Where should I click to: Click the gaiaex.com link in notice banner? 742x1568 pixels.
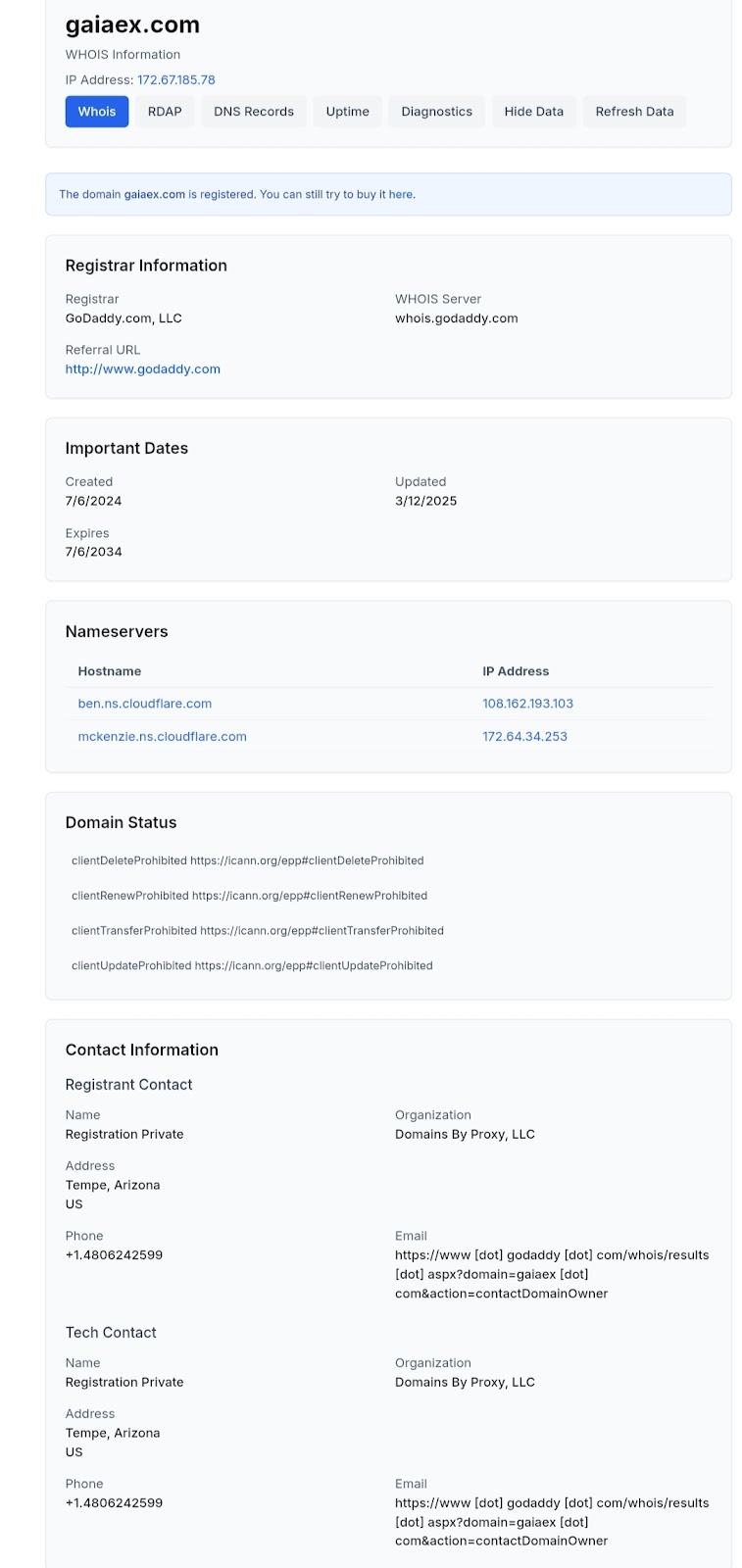[155, 195]
